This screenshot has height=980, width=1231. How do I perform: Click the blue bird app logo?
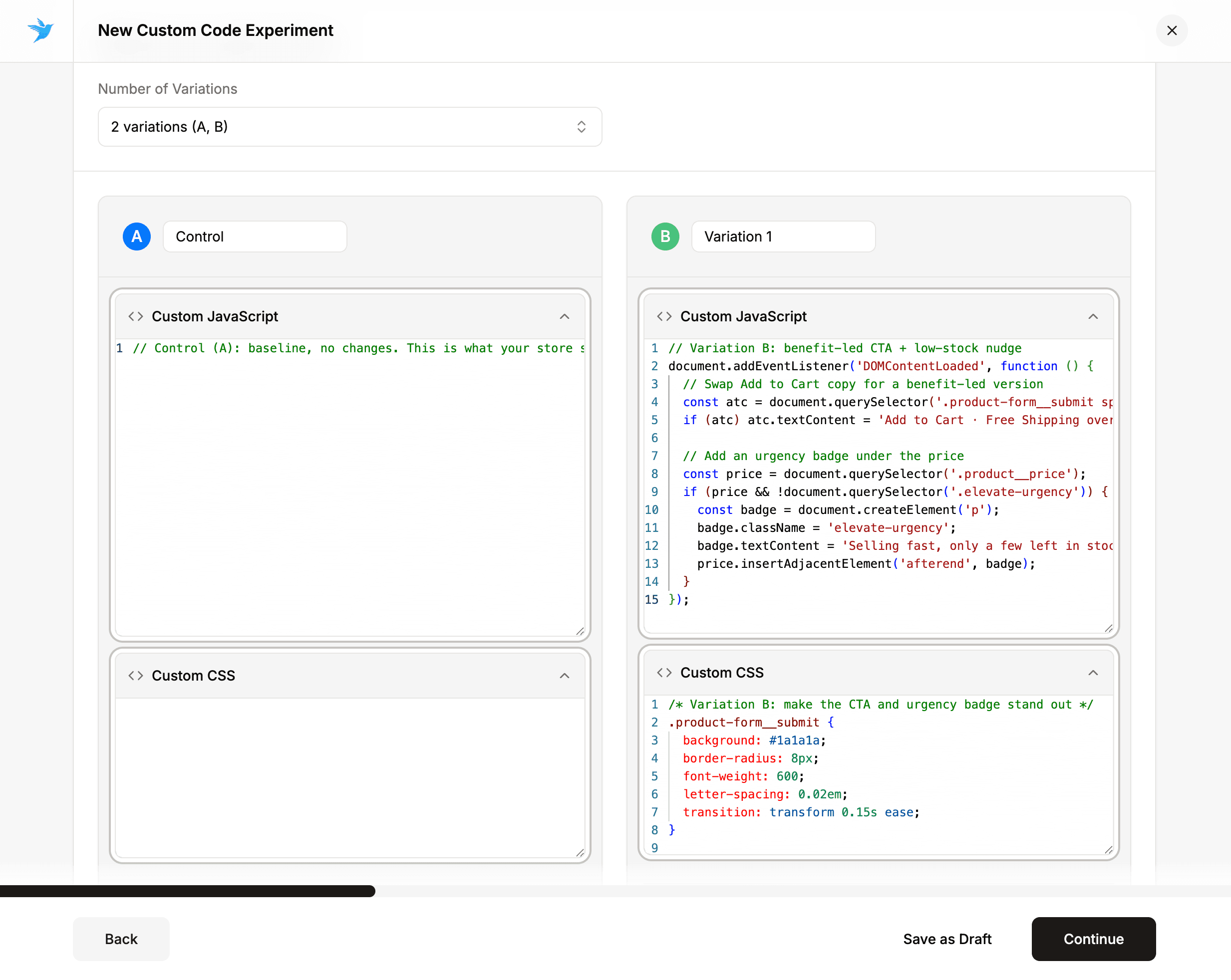point(40,30)
